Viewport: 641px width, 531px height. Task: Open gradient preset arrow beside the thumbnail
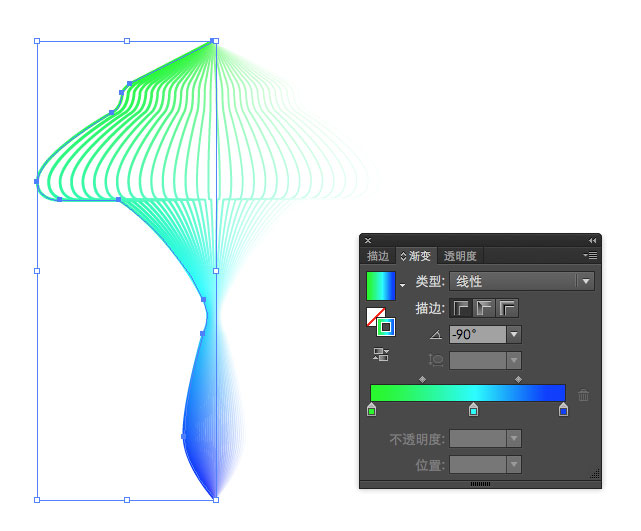point(402,285)
